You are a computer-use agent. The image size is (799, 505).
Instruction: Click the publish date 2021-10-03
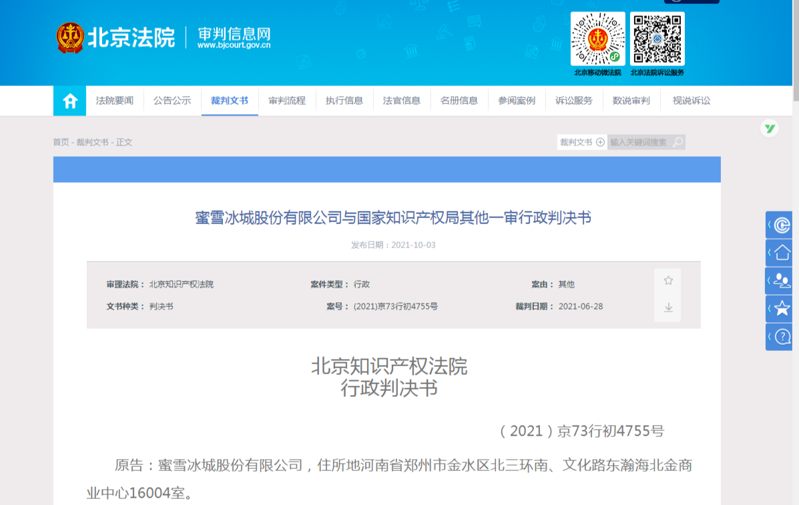pyautogui.click(x=413, y=245)
